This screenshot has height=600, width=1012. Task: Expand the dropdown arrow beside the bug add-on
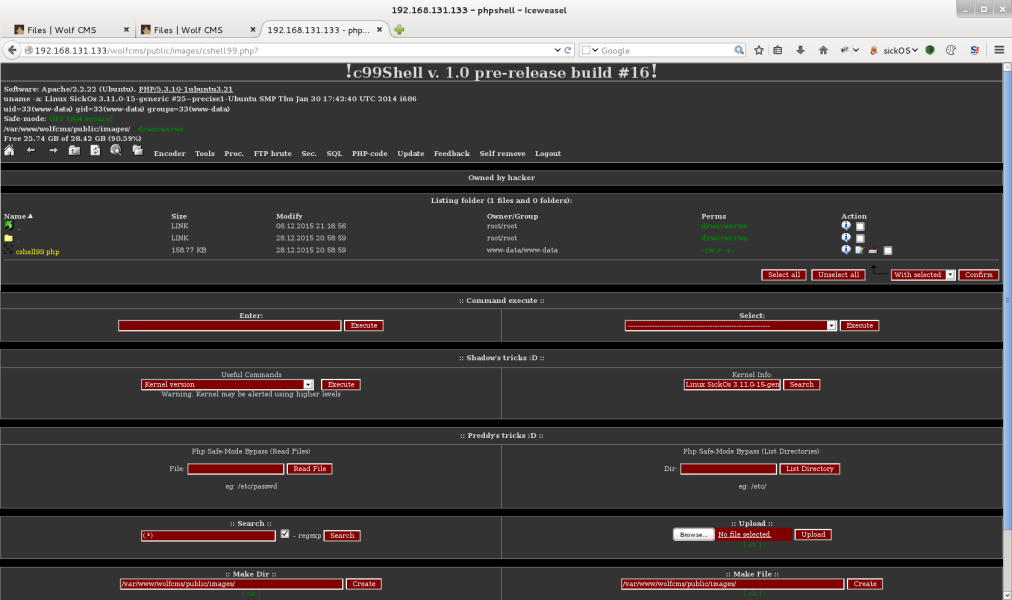[856, 50]
